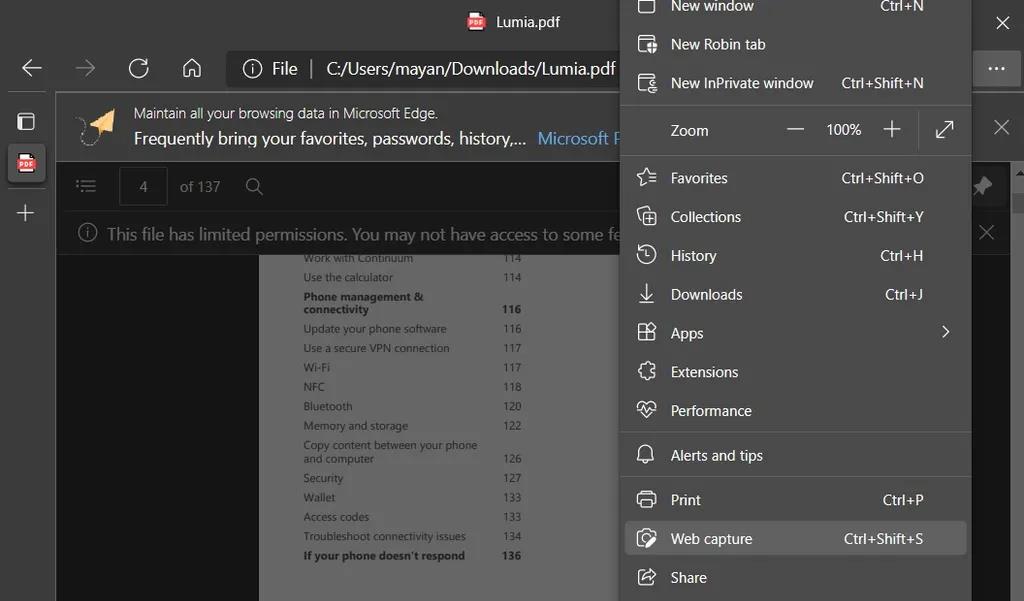Click the Alerts bell icon
Viewport: 1024px width, 601px height.
pyautogui.click(x=645, y=455)
